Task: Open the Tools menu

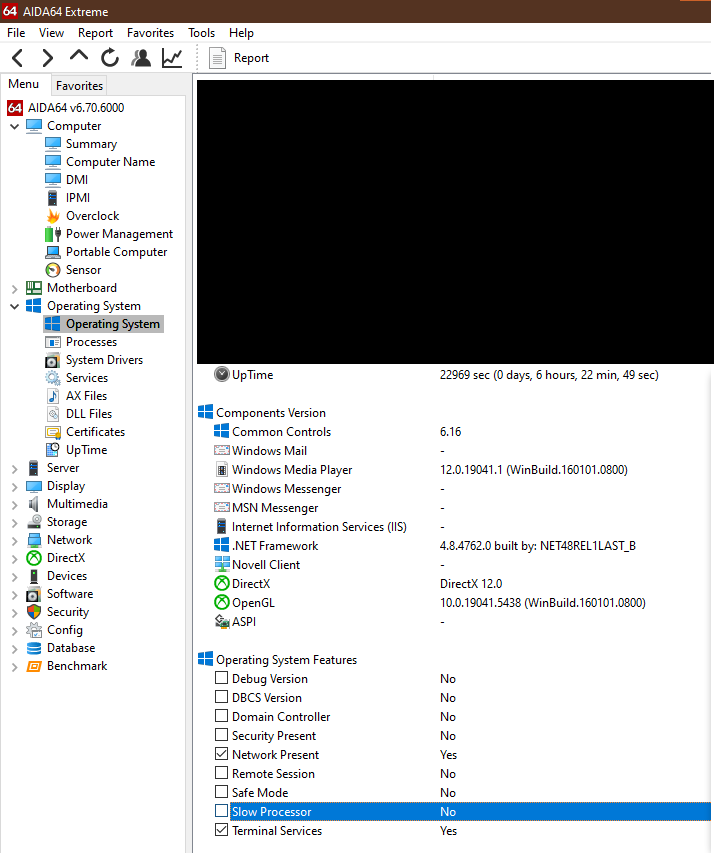Action: (201, 33)
